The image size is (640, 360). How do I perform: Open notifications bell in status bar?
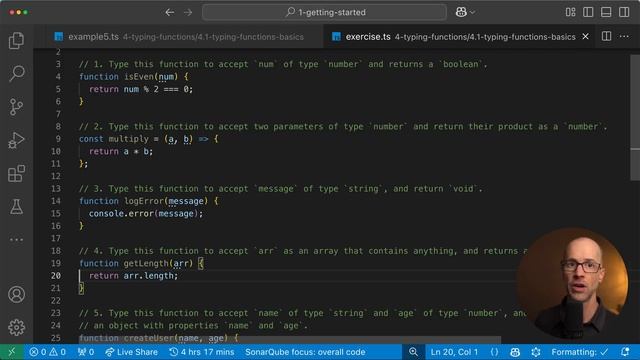625,352
